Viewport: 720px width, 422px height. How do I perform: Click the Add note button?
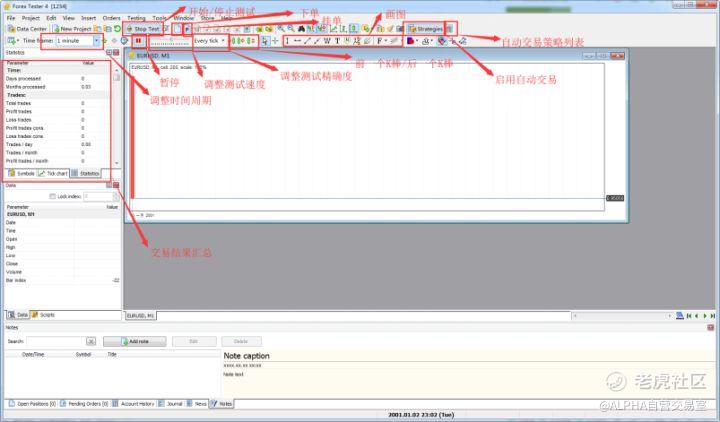[135, 341]
